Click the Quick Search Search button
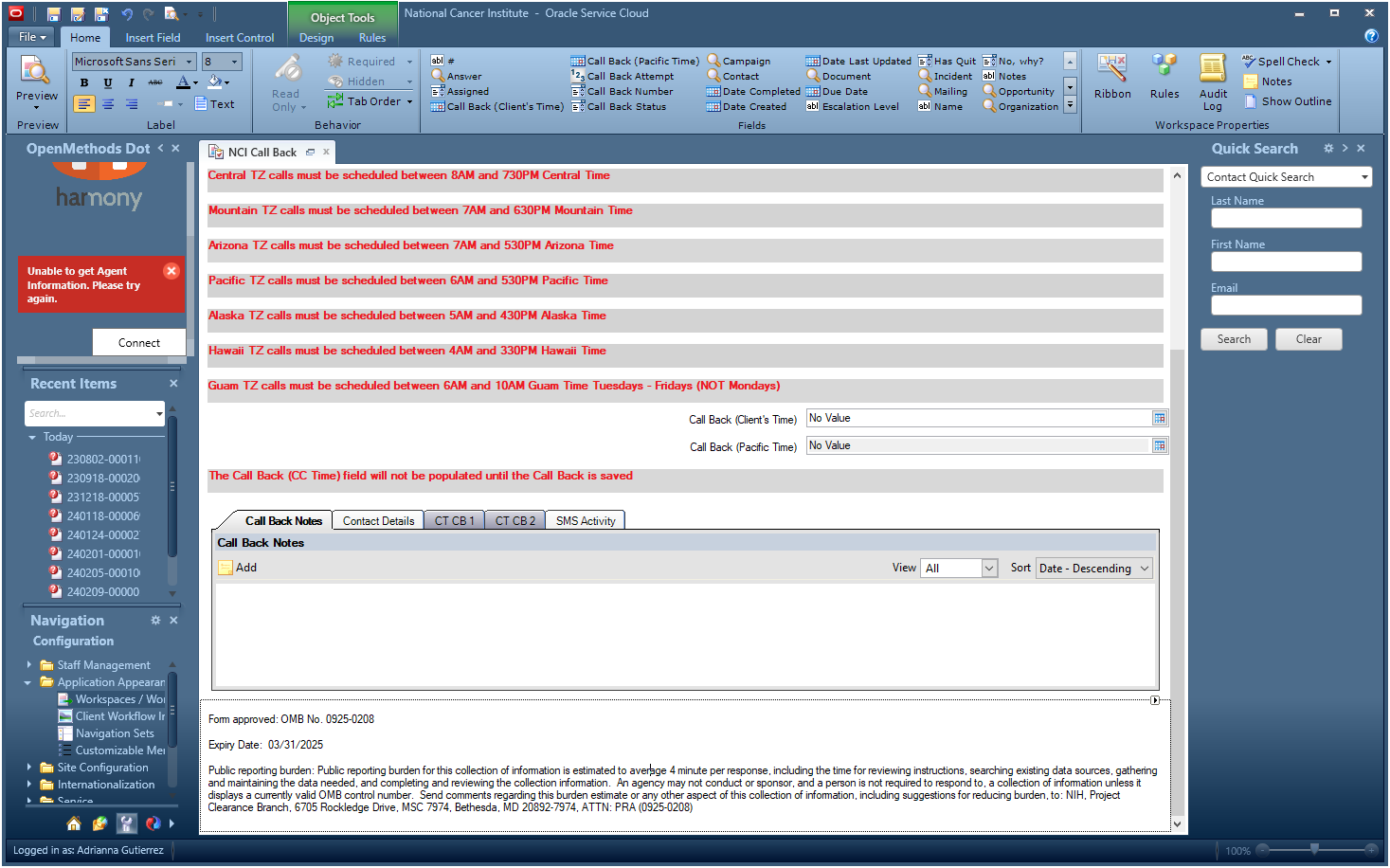This screenshot has height=868, width=1390. [x=1234, y=339]
